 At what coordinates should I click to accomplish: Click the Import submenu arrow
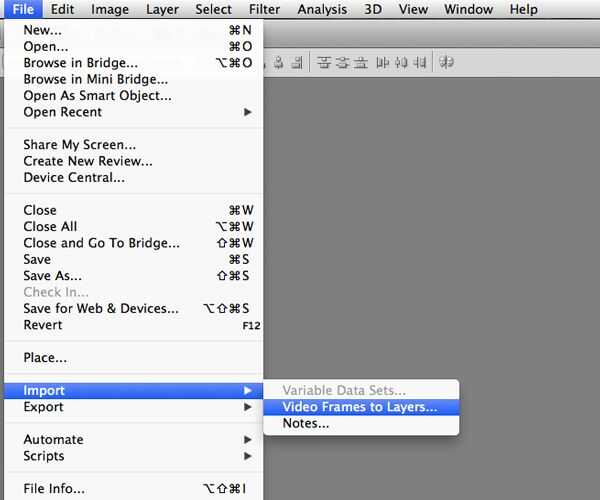[x=248, y=390]
